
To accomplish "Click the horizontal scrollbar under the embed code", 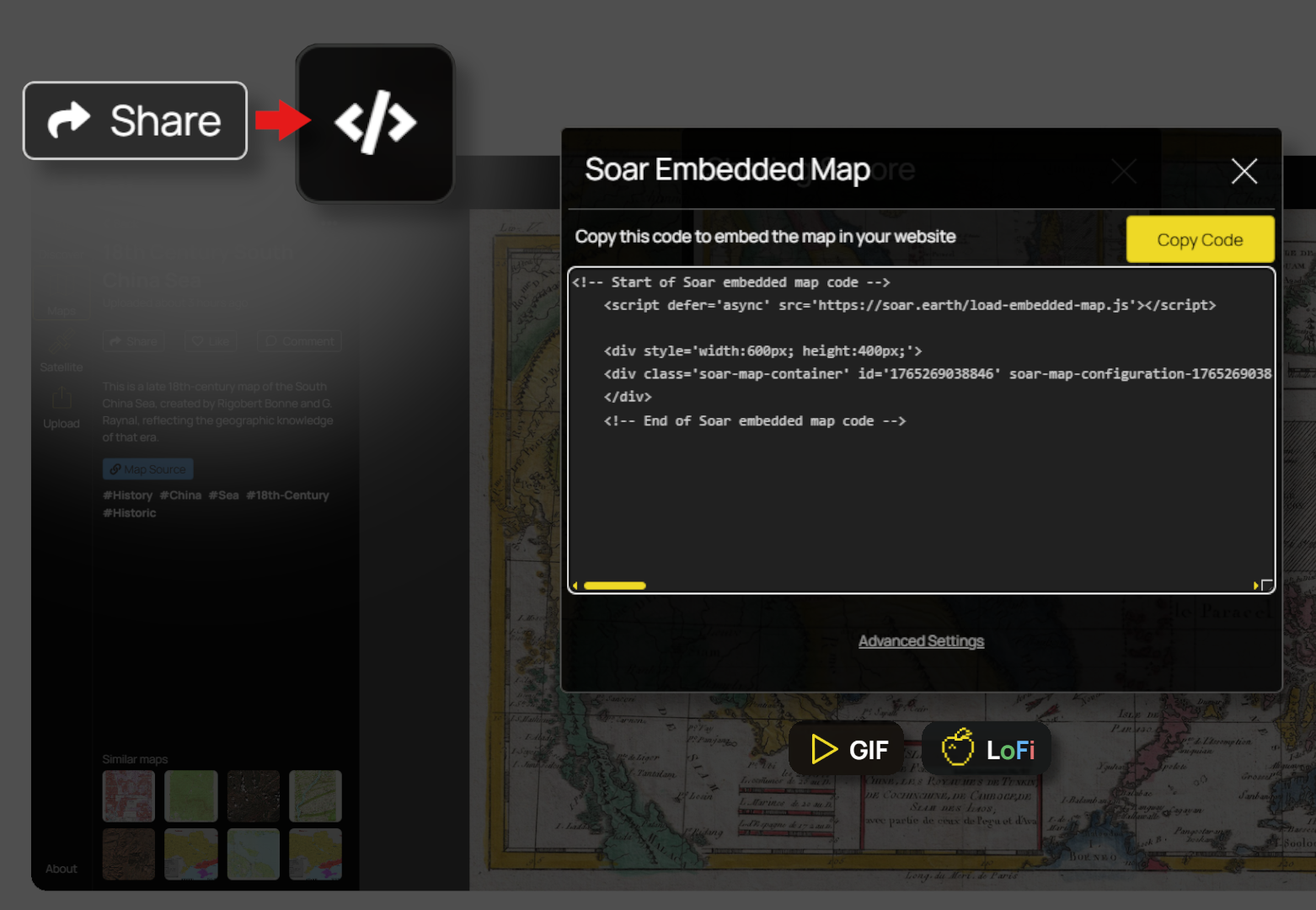I will [x=613, y=585].
